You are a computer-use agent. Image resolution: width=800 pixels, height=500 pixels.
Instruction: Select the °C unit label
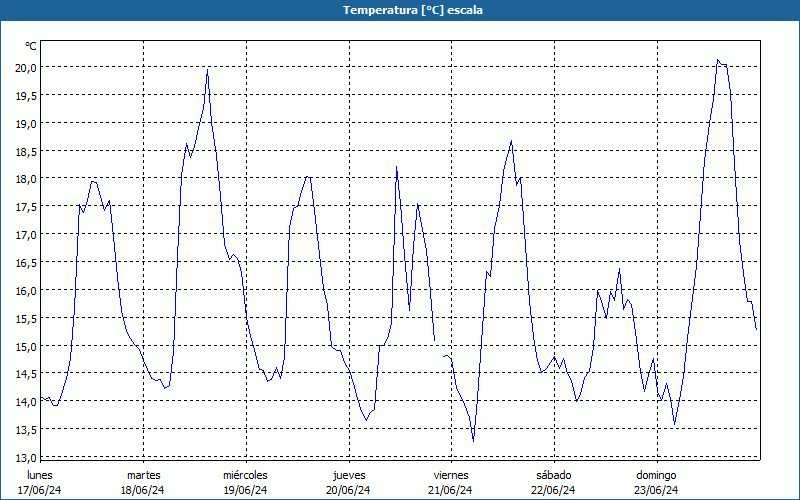tap(31, 46)
